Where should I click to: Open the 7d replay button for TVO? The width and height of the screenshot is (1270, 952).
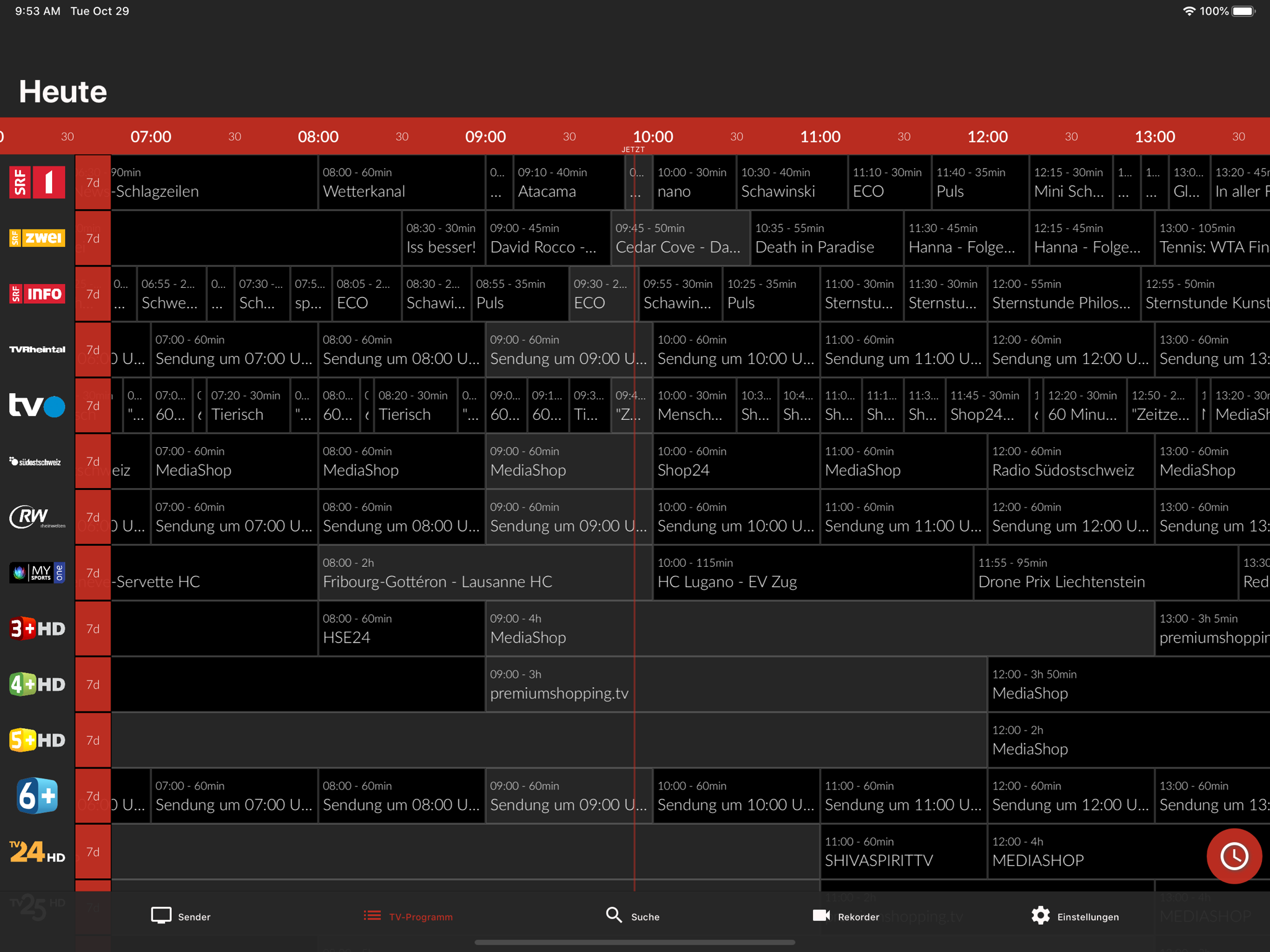pyautogui.click(x=93, y=406)
